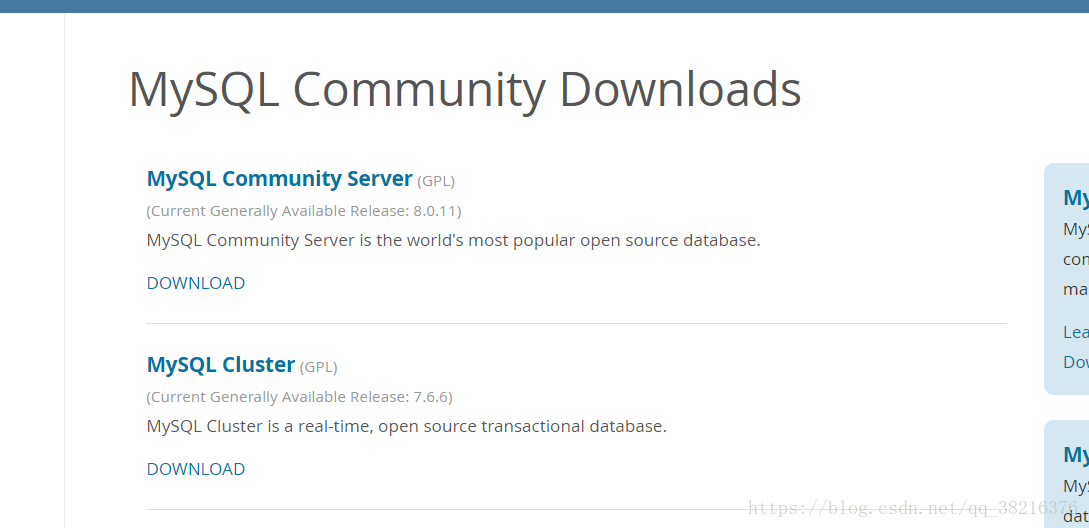Download MySQL Cluster
Viewport: 1089px width, 528px height.
click(196, 470)
